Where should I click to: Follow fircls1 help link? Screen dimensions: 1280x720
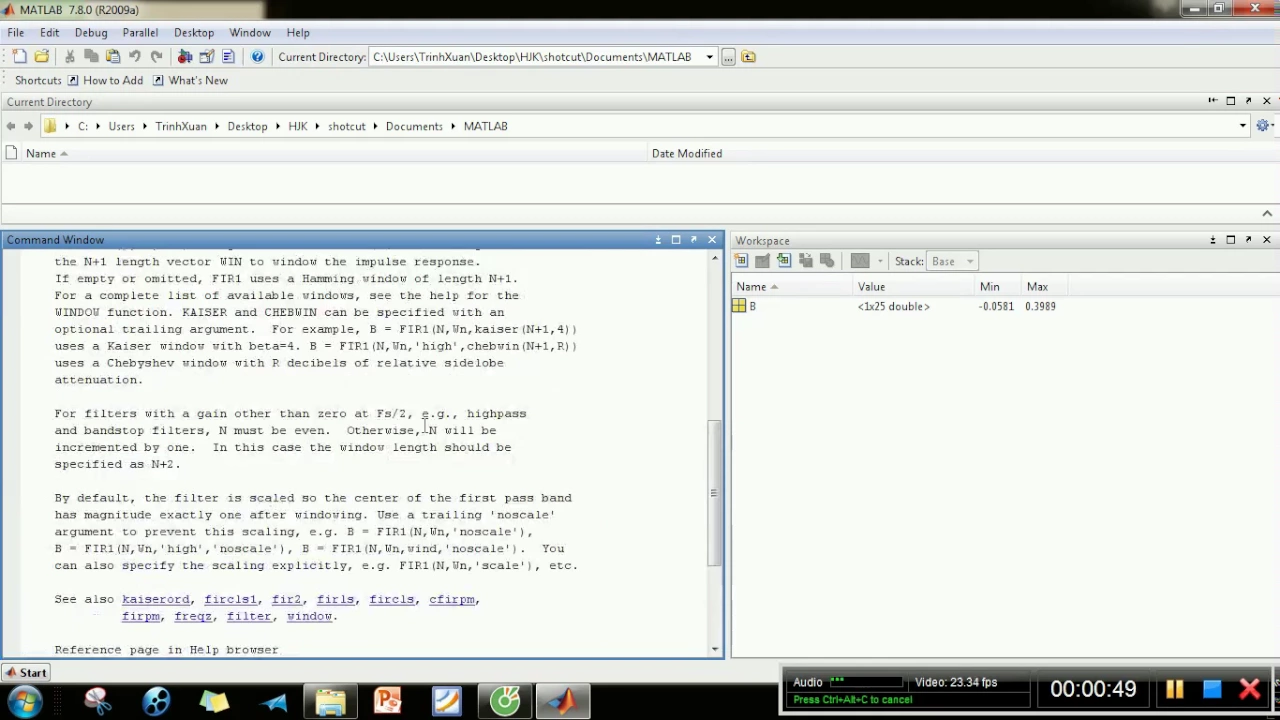pyautogui.click(x=231, y=599)
